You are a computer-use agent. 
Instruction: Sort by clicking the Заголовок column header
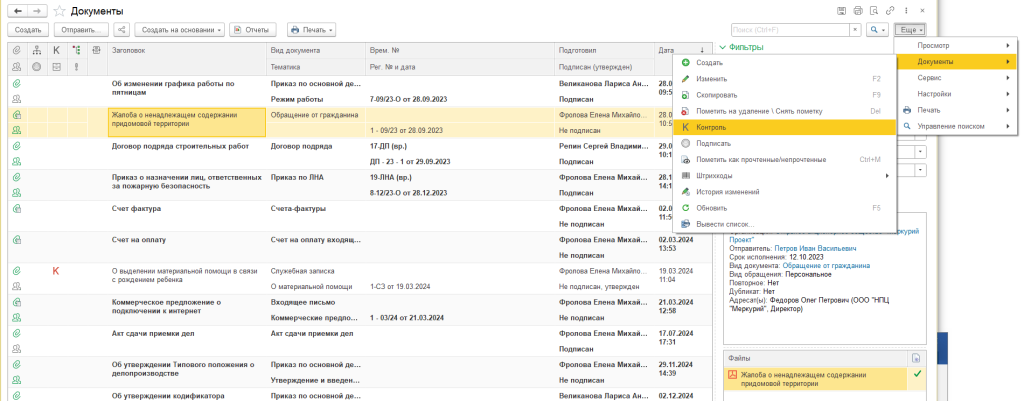130,49
